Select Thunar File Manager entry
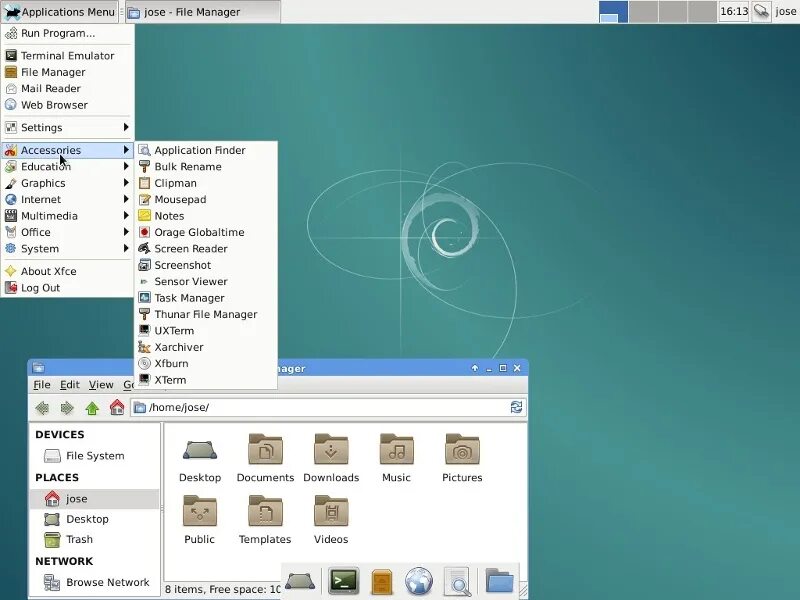The image size is (800, 600). coord(206,314)
